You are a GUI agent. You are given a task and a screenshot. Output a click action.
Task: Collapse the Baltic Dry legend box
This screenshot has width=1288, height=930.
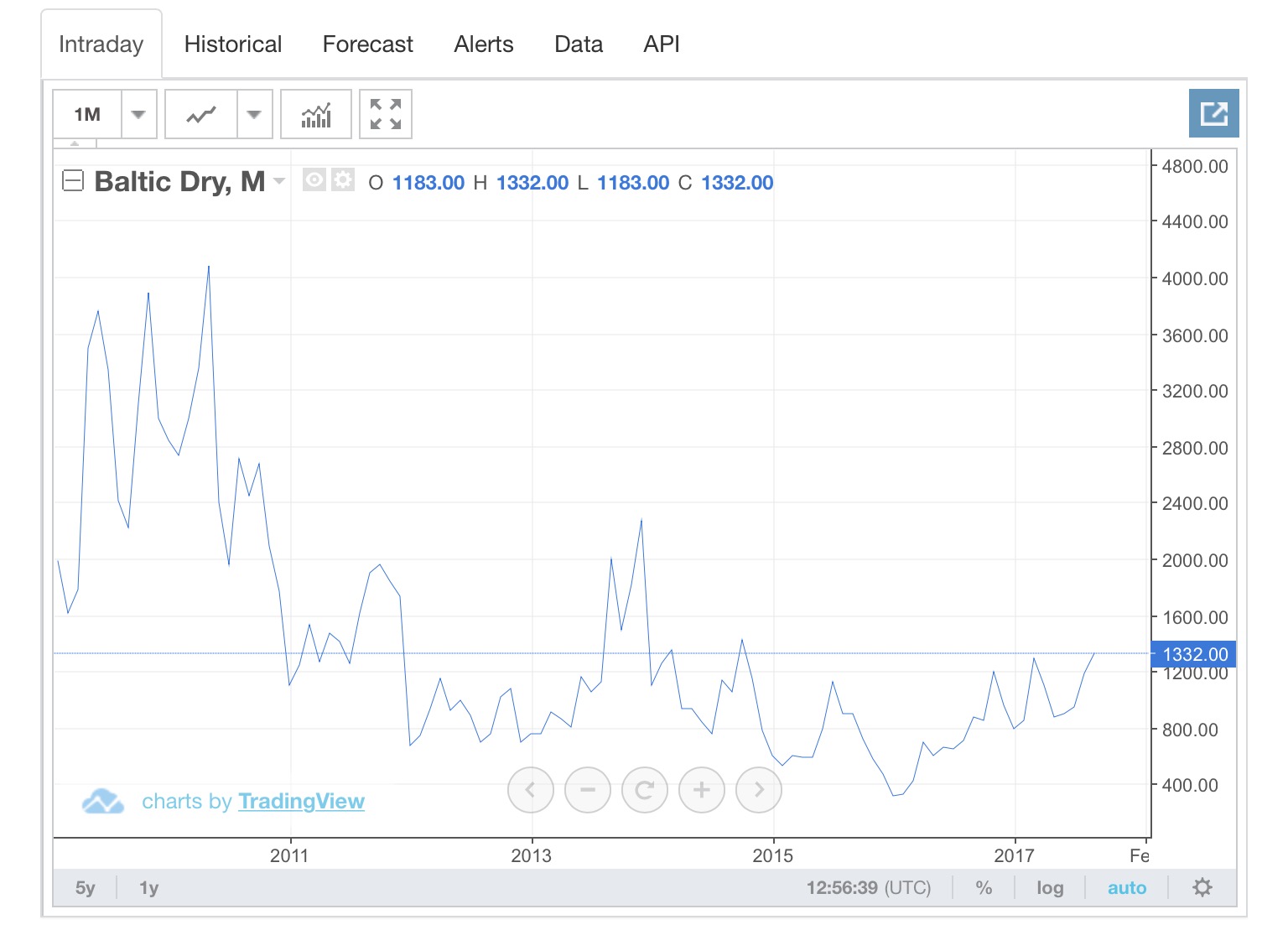click(x=74, y=180)
